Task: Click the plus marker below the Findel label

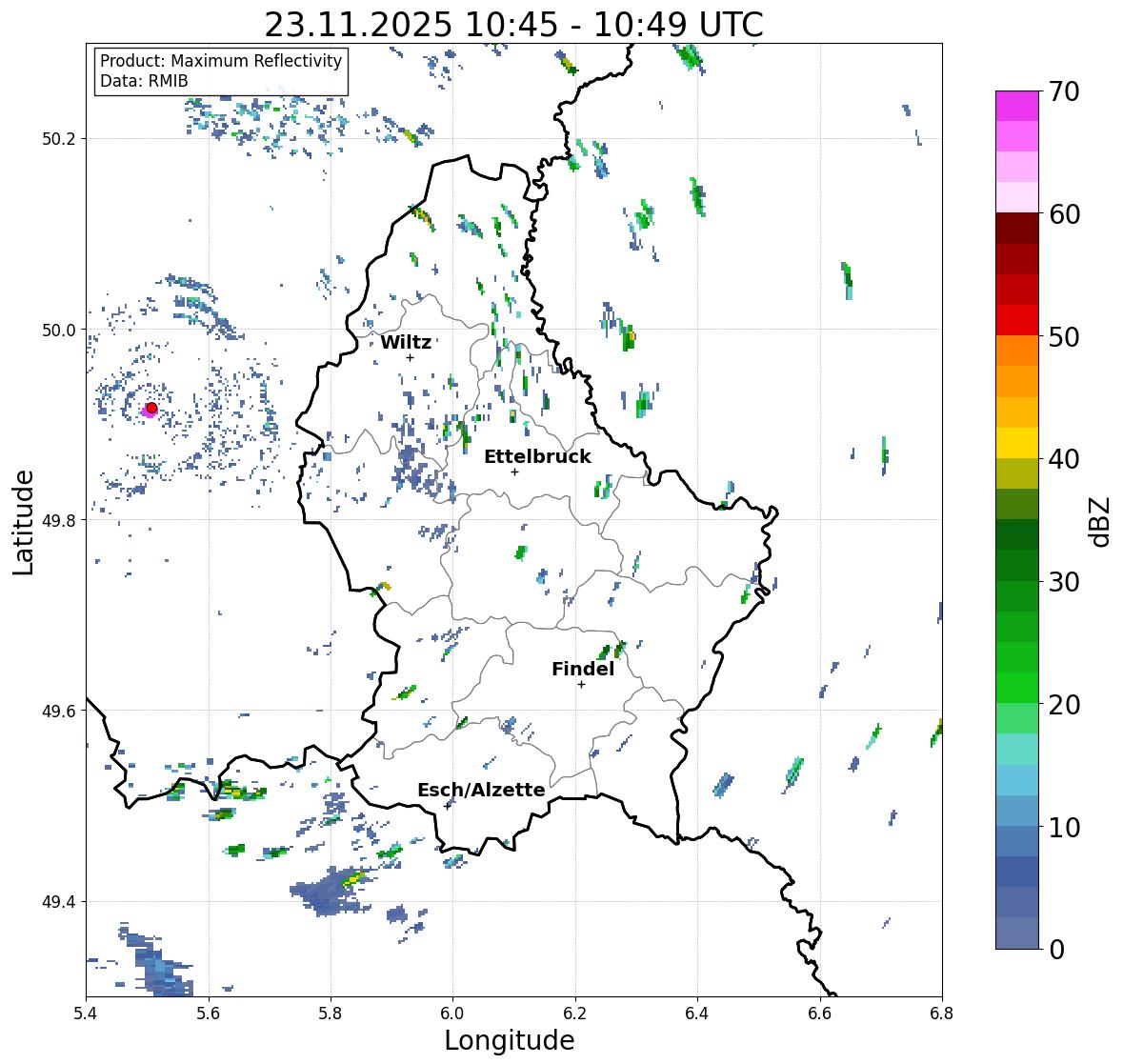Action: [x=582, y=685]
